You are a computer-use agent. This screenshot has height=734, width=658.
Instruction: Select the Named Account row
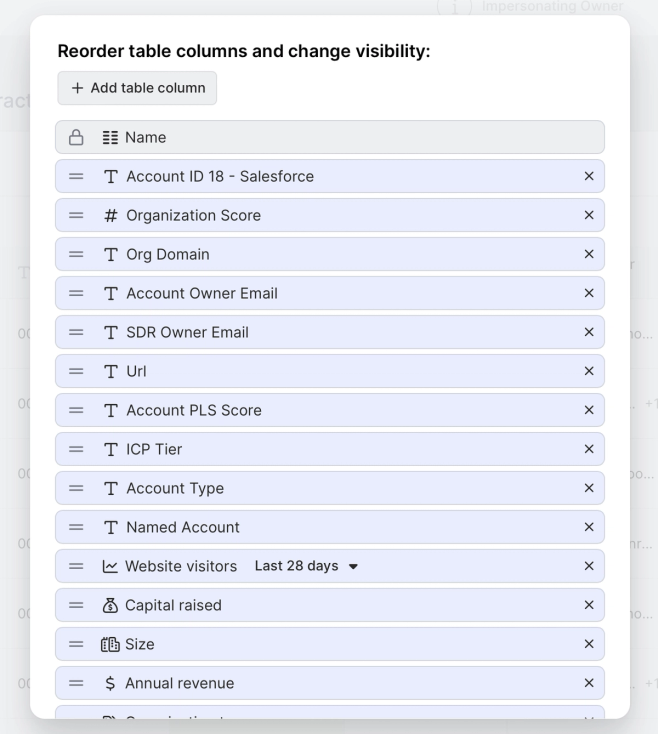click(x=330, y=527)
